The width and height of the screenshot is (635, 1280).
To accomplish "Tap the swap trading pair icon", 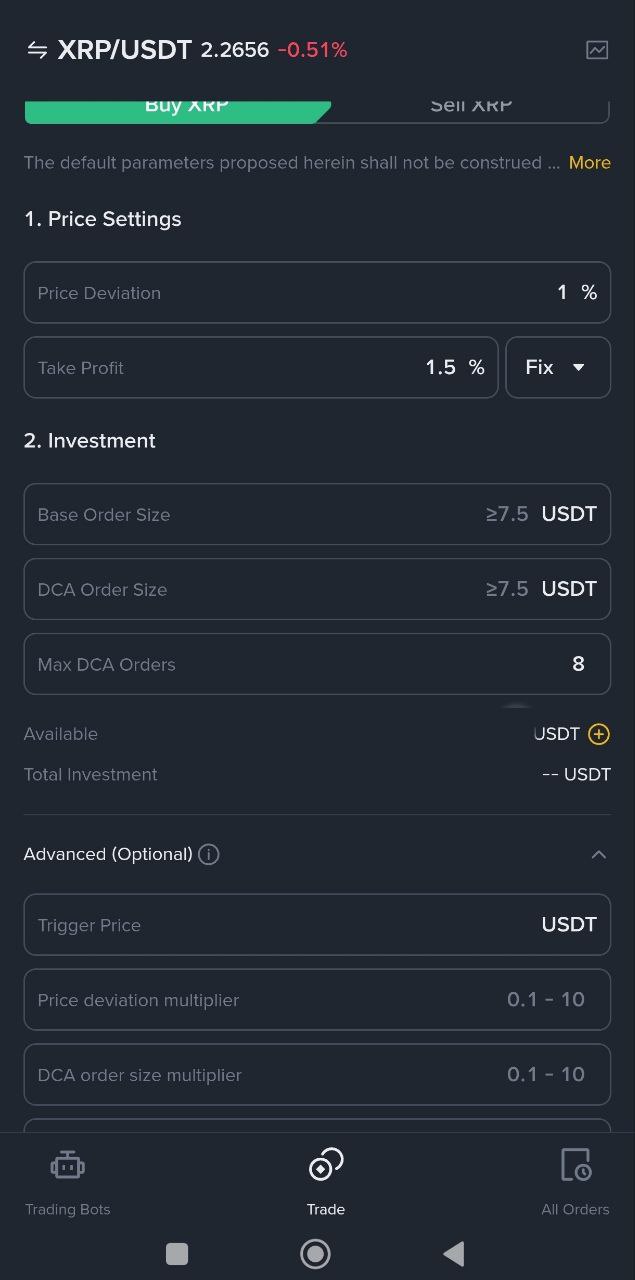I will [x=37, y=50].
